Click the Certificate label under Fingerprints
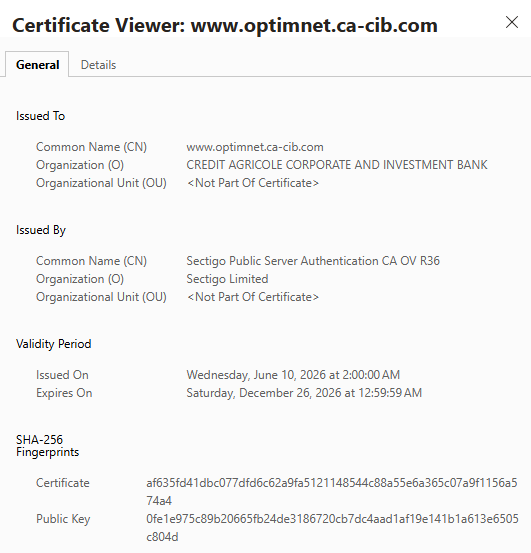Viewport: 531px width, 553px height. pyautogui.click(x=63, y=483)
